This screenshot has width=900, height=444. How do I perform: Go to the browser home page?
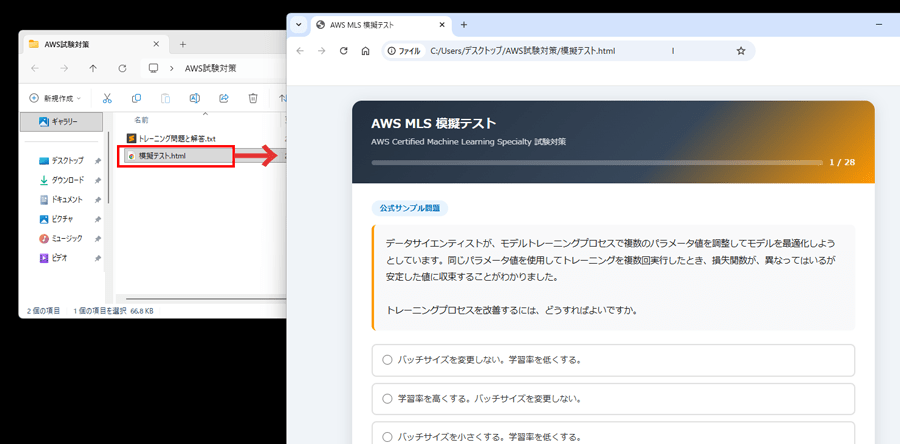pos(366,51)
